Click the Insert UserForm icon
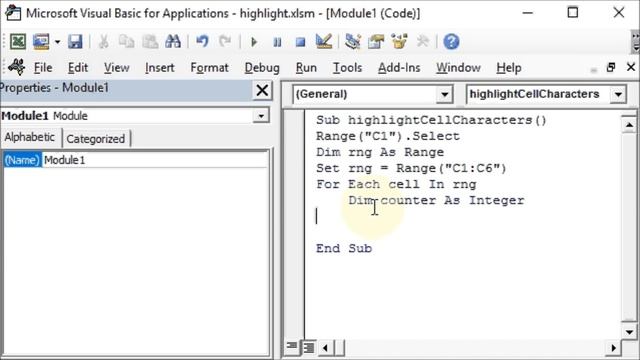The height and width of the screenshot is (360, 640). [41, 42]
